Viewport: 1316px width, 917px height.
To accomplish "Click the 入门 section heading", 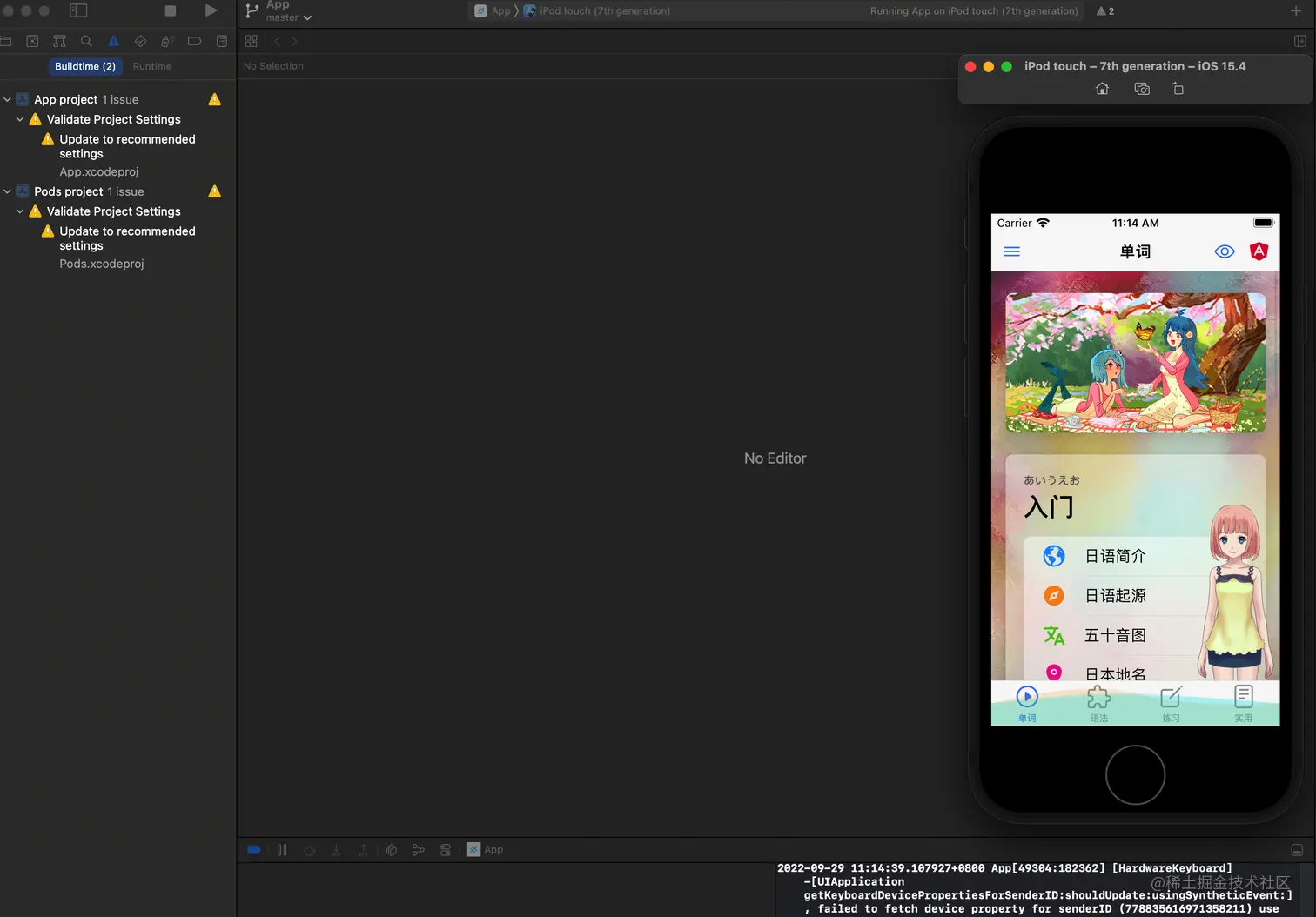I will coord(1049,507).
